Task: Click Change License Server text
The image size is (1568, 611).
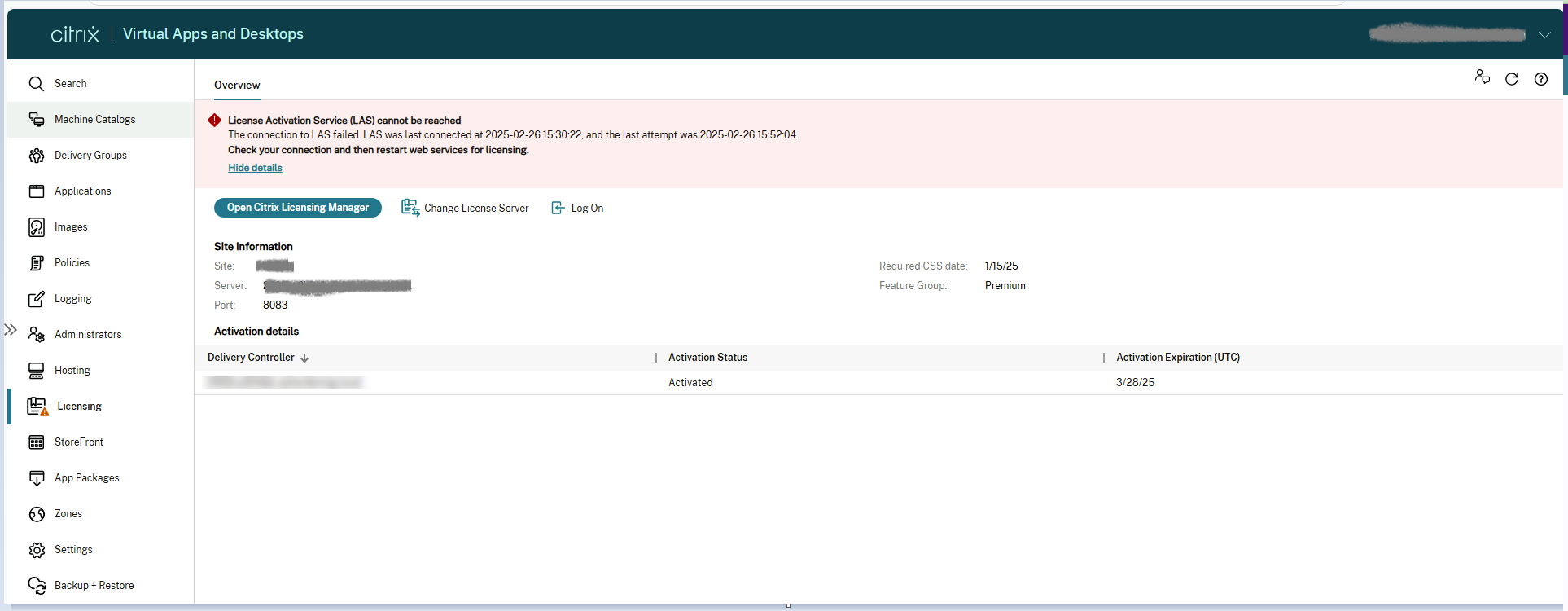Action: coord(476,209)
